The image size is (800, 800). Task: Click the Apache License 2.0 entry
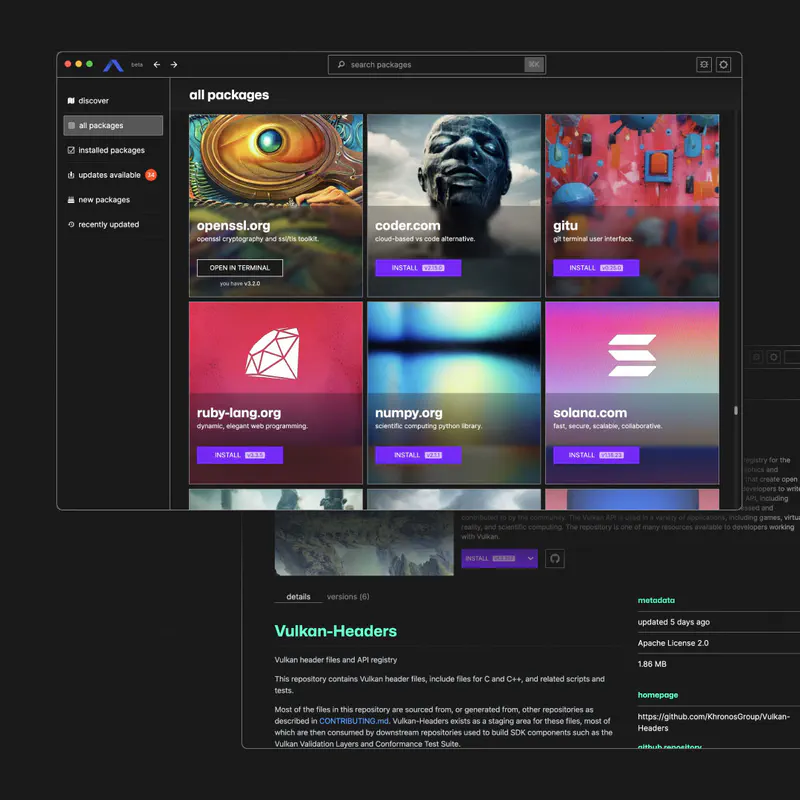pyautogui.click(x=673, y=643)
